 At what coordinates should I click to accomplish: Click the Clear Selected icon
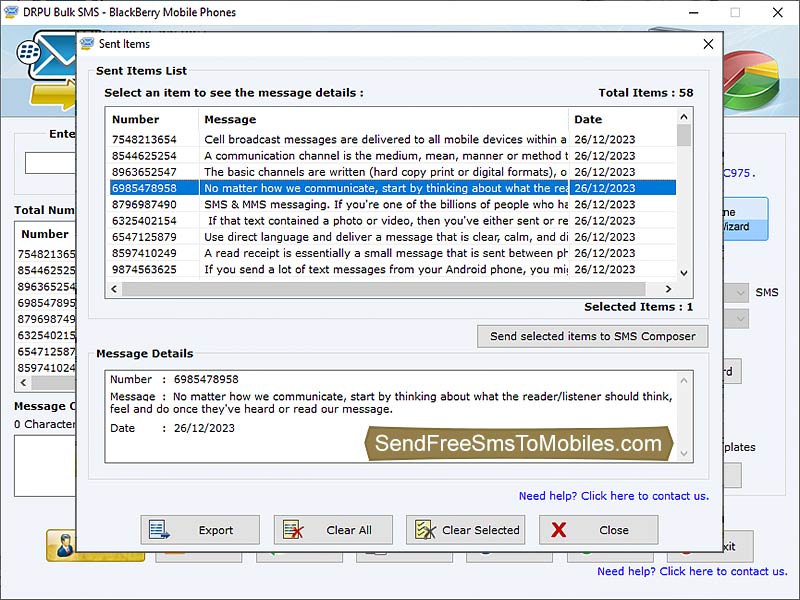pos(424,530)
